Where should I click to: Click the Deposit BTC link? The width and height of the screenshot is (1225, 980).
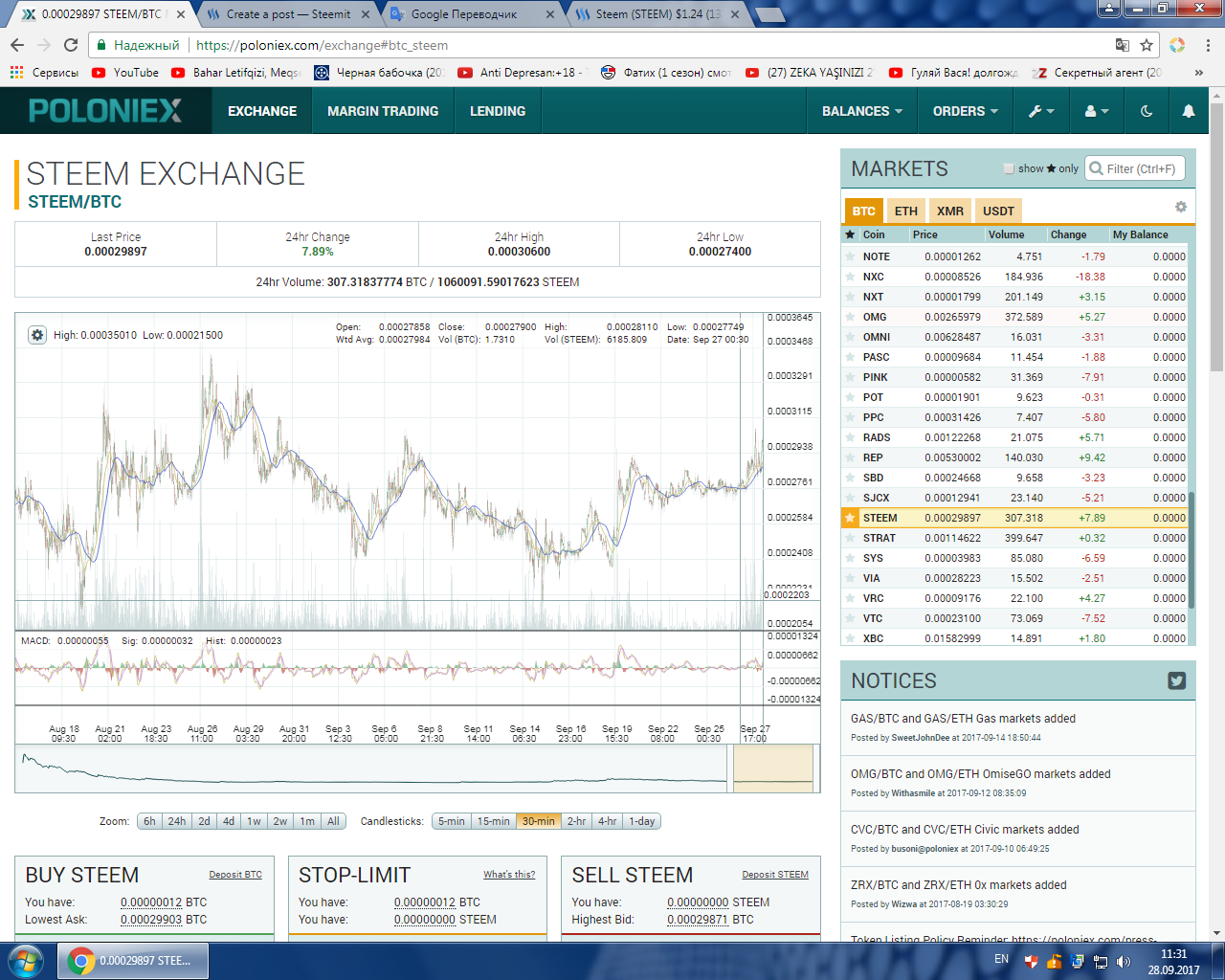[235, 874]
